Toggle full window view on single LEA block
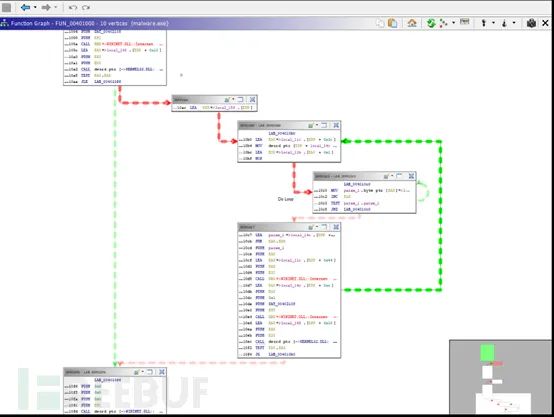The width and height of the screenshot is (554, 417). [240, 100]
